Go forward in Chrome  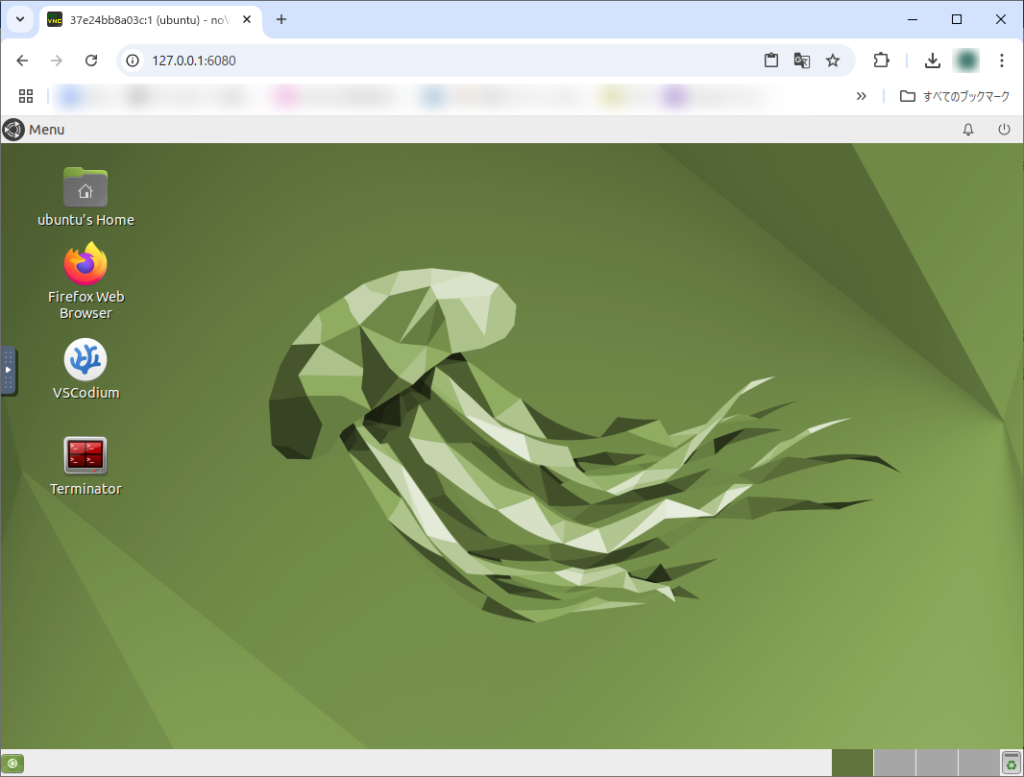(x=57, y=61)
